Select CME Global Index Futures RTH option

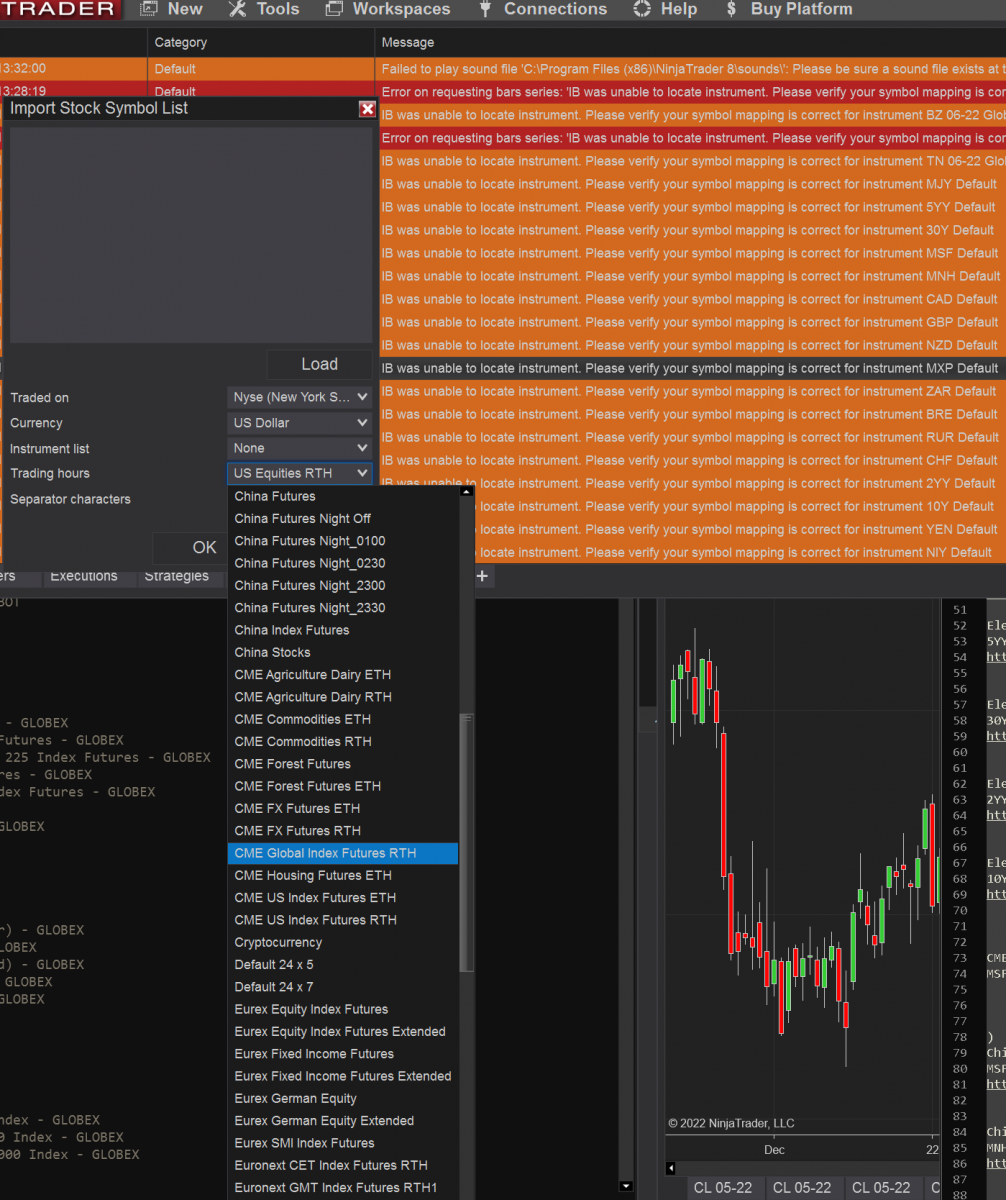[343, 853]
